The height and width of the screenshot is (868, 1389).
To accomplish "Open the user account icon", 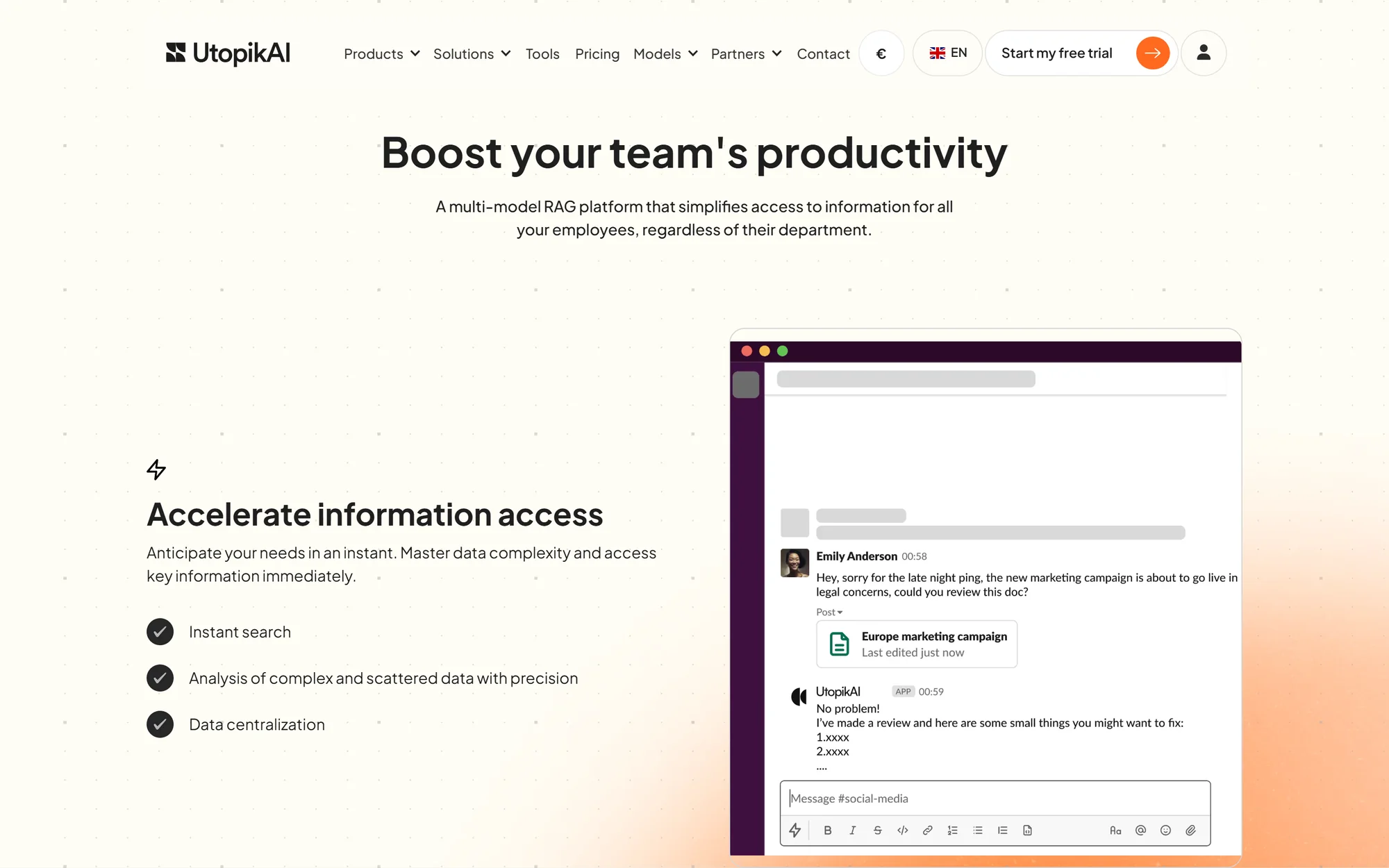I will (1204, 53).
